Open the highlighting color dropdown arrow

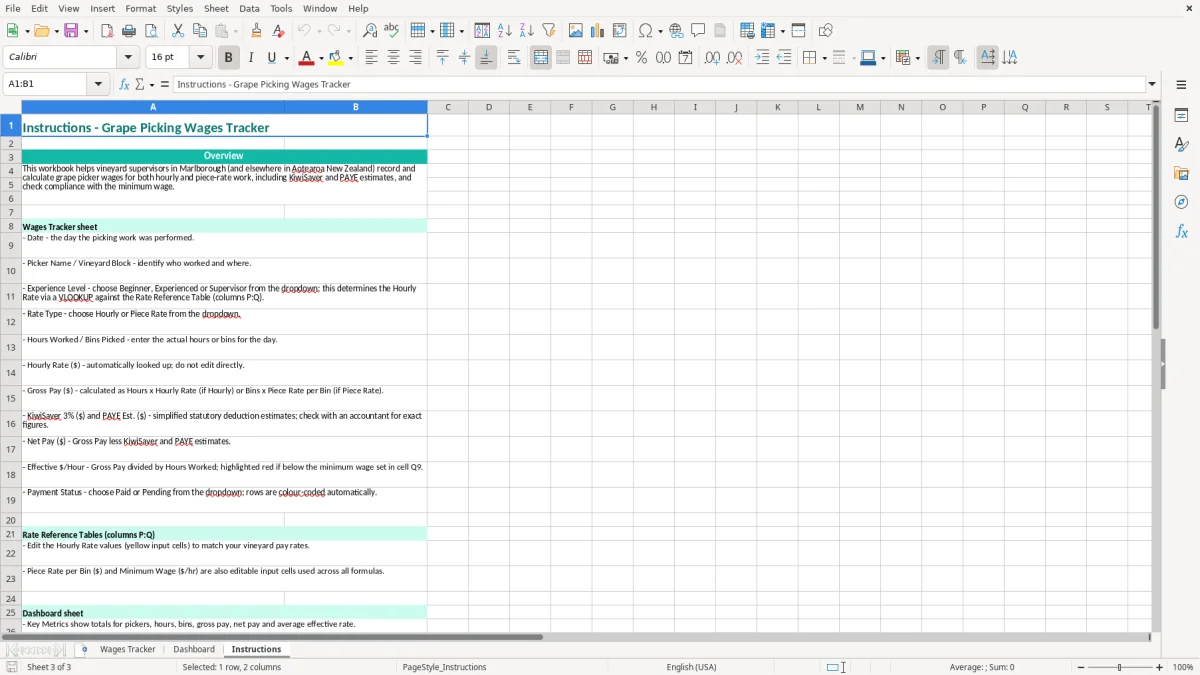[350, 58]
